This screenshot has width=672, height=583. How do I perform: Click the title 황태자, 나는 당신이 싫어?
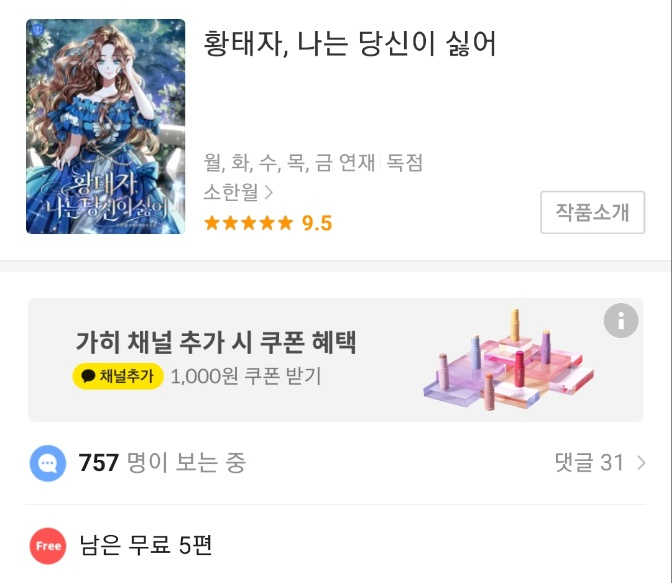(350, 44)
